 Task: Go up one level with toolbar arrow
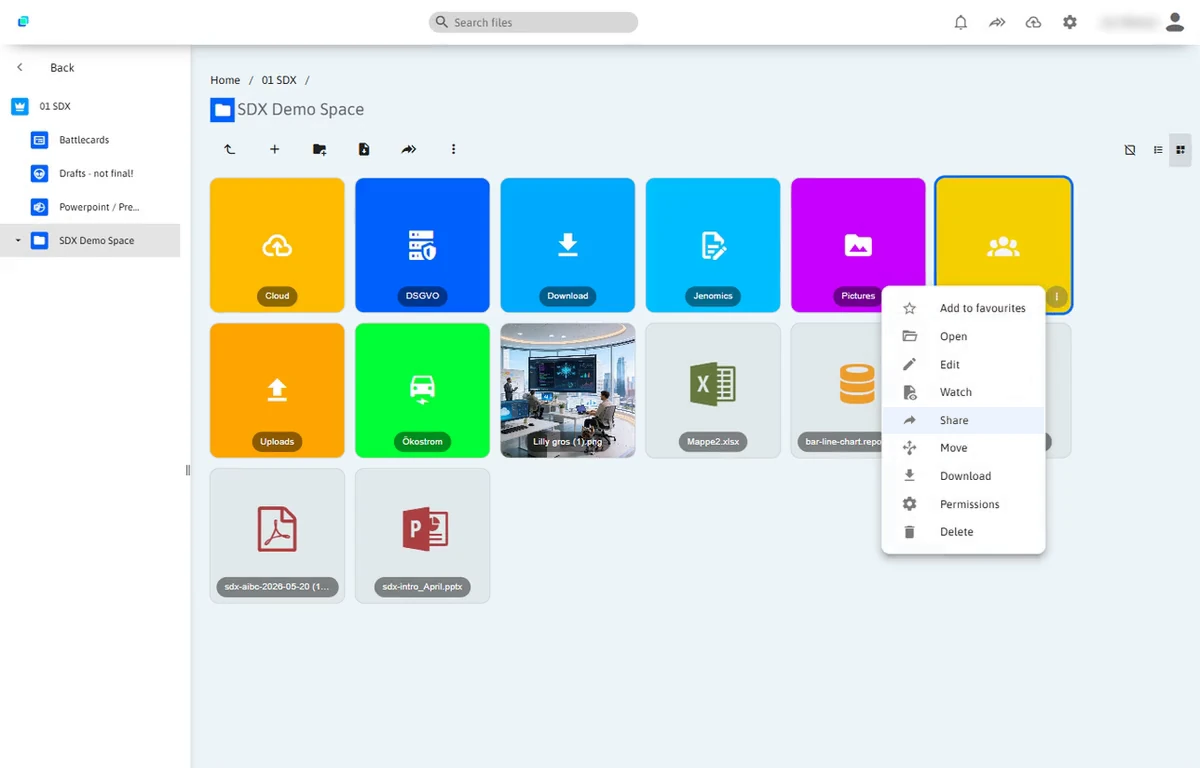(229, 149)
